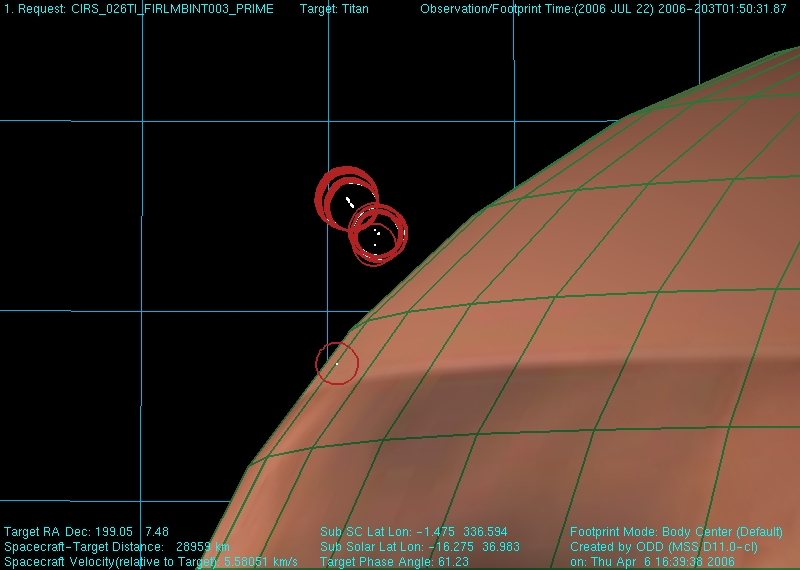
Task: Click the 'Target: Titan' label
Action: [x=334, y=9]
